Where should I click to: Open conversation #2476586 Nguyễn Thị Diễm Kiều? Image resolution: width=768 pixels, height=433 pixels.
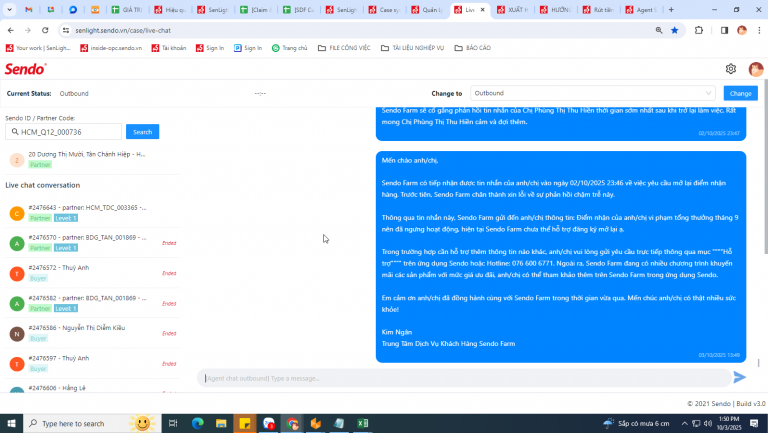click(x=92, y=333)
